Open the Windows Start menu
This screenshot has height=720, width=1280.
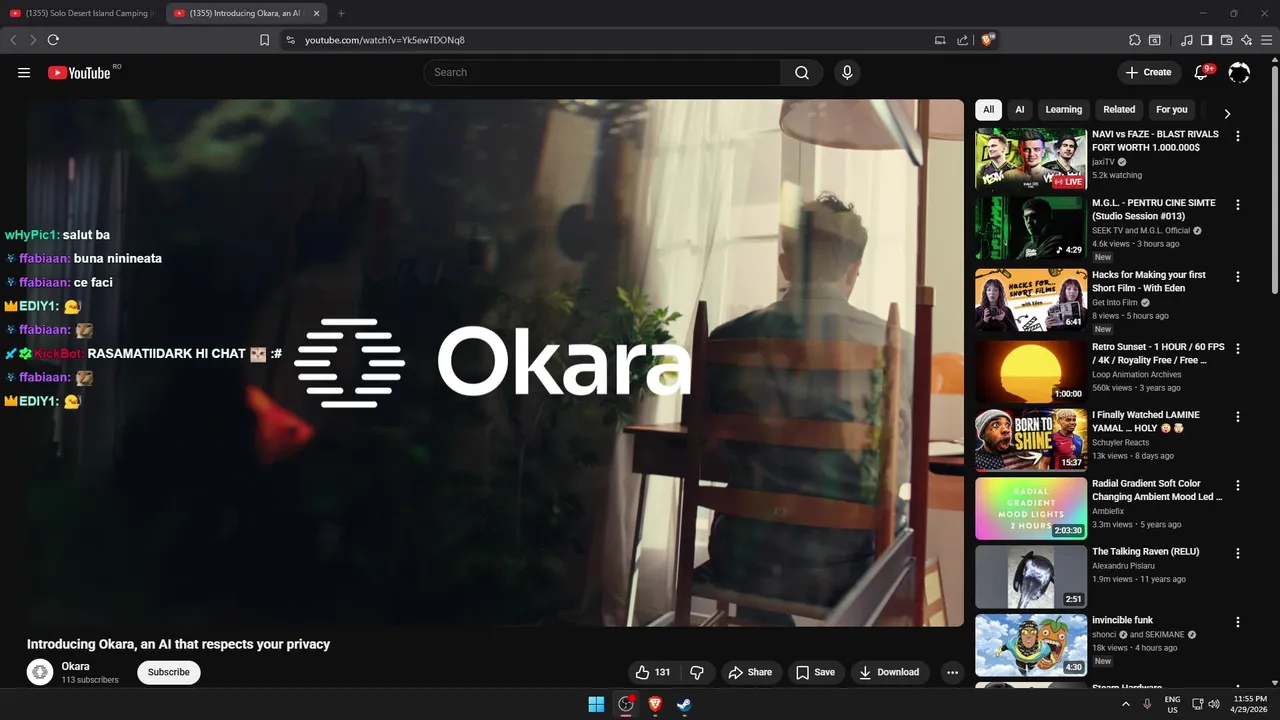(x=596, y=704)
